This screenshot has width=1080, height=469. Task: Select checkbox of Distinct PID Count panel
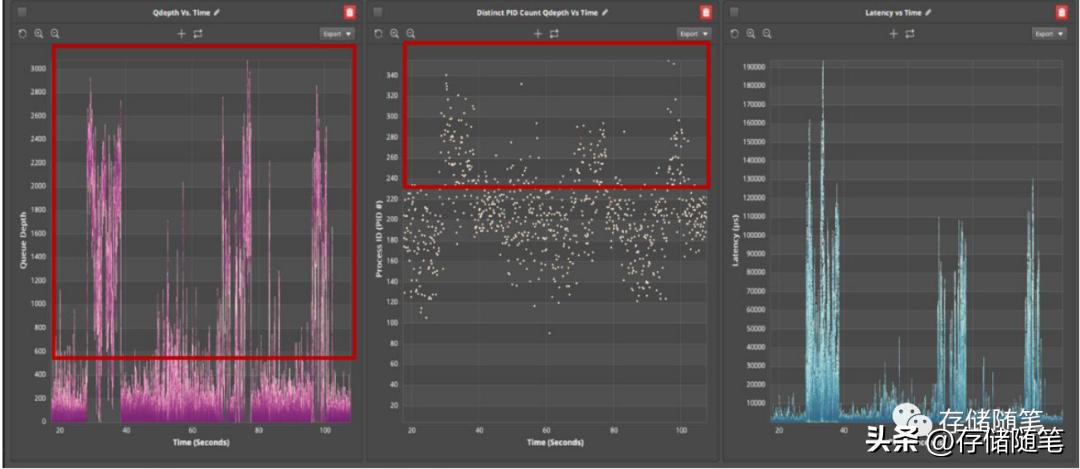coord(379,12)
